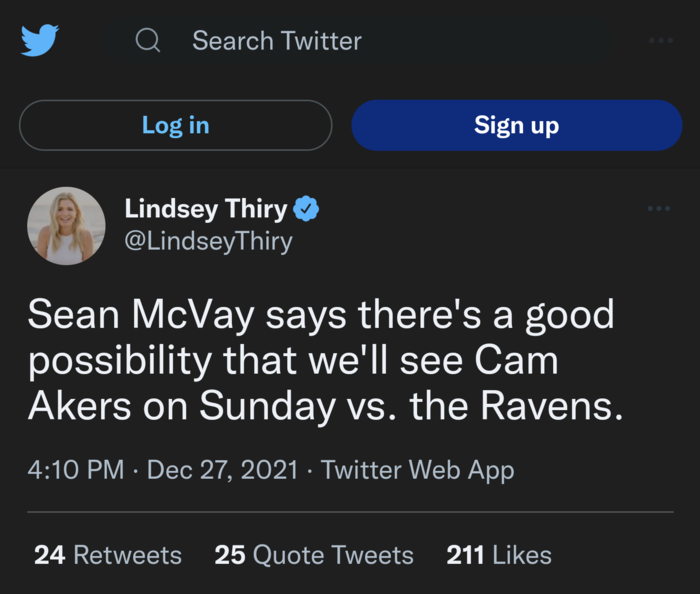
Task: Click the @LindseyThiry handle
Action: (208, 241)
